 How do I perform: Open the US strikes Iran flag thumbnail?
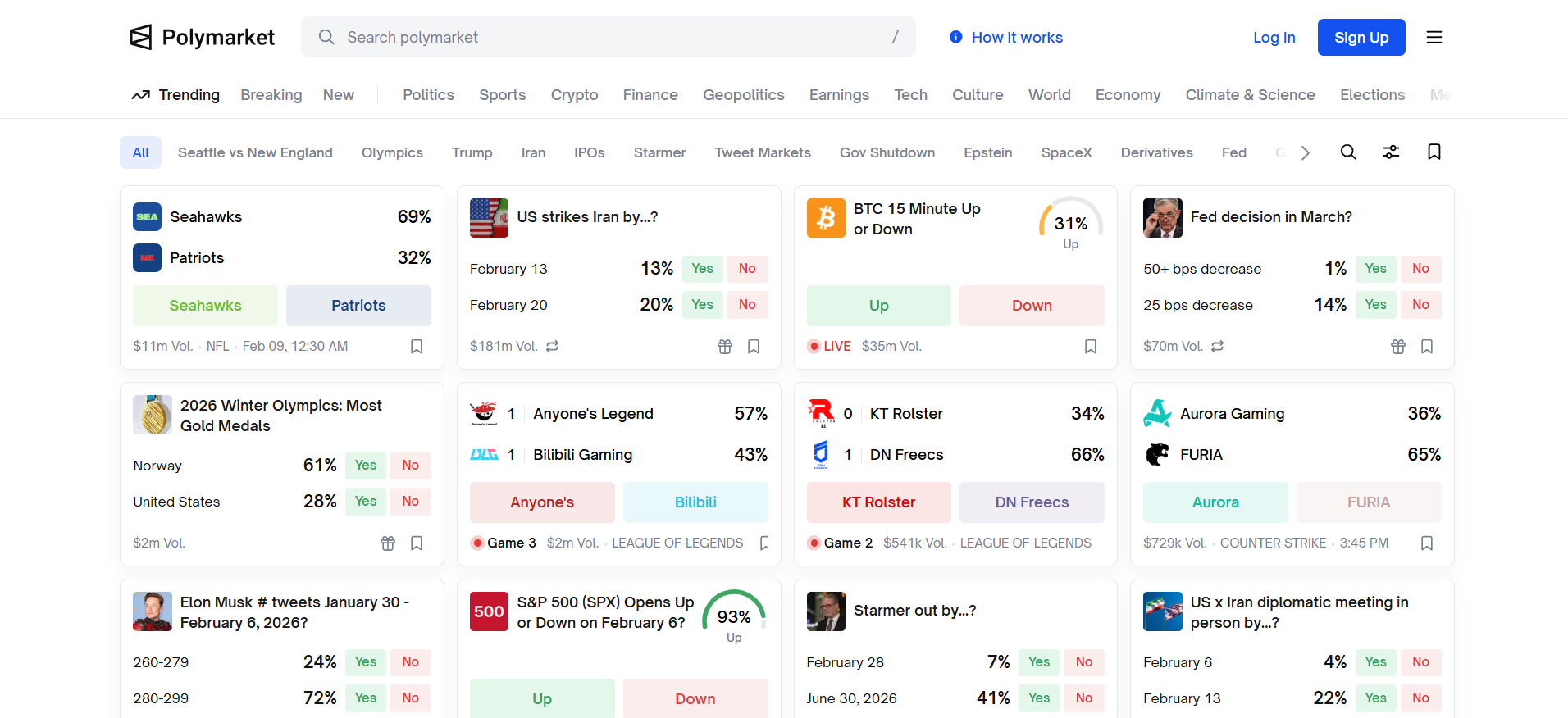489,218
